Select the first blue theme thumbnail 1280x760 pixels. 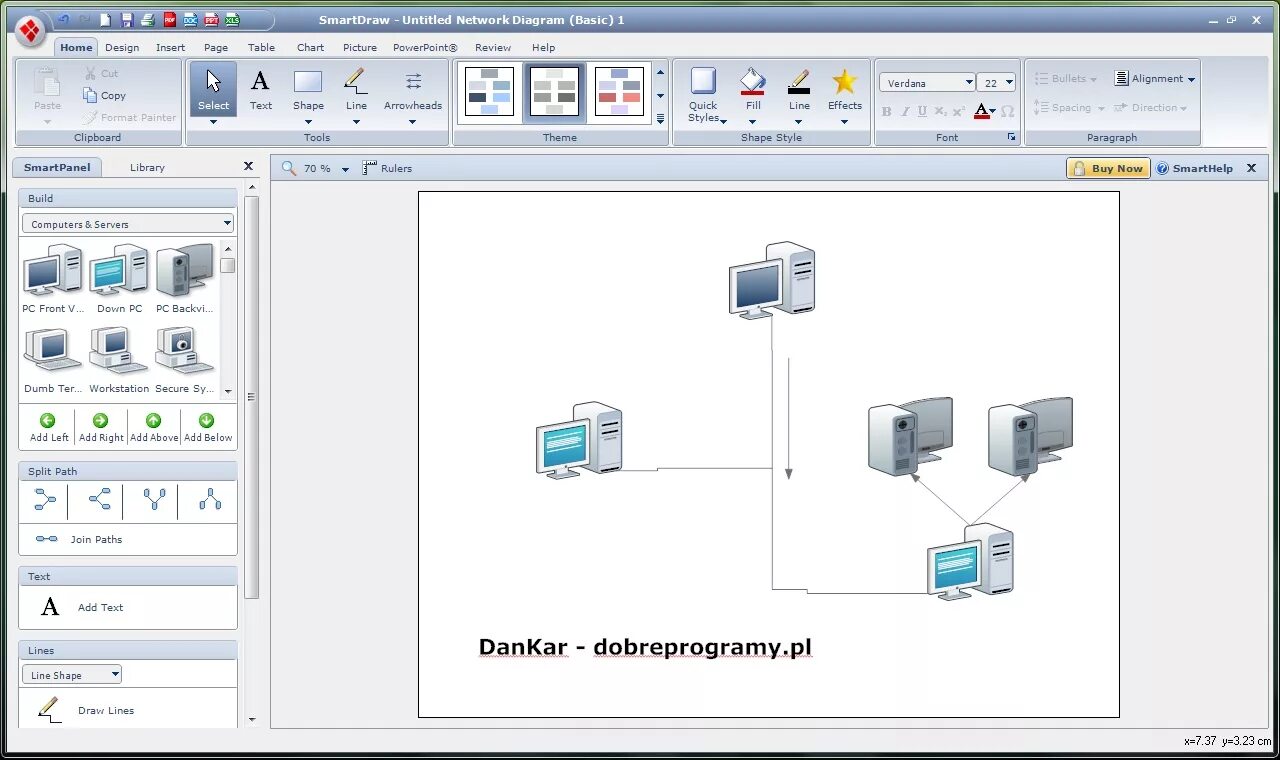pyautogui.click(x=489, y=92)
